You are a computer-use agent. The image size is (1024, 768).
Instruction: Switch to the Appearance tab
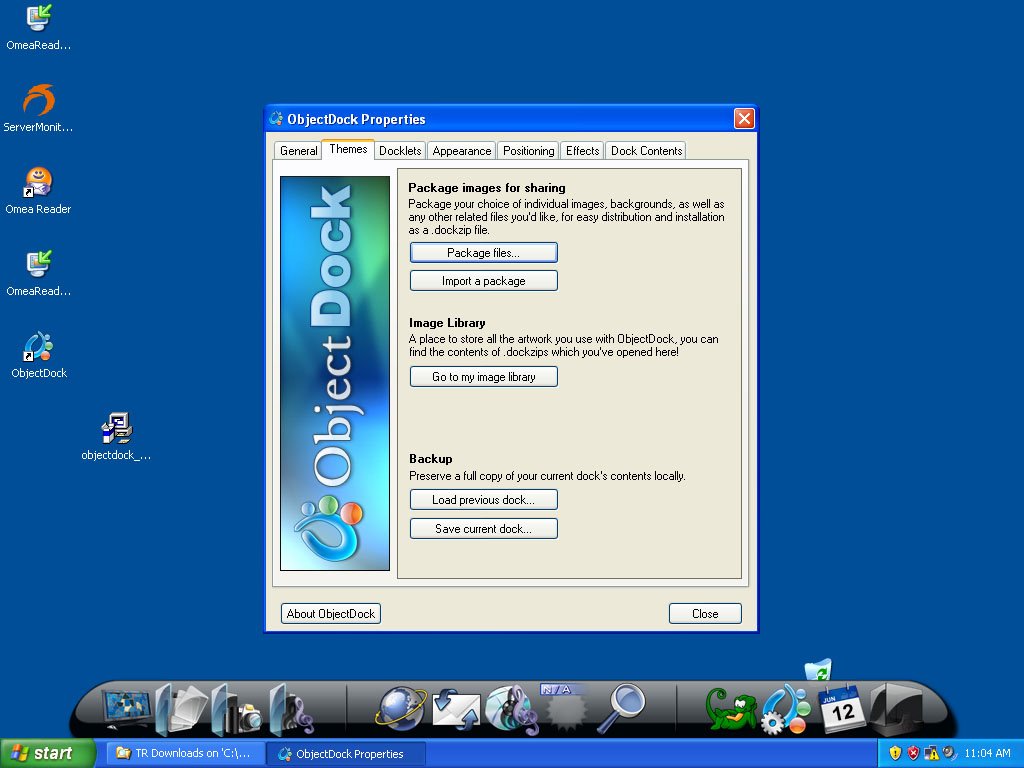pyautogui.click(x=461, y=150)
